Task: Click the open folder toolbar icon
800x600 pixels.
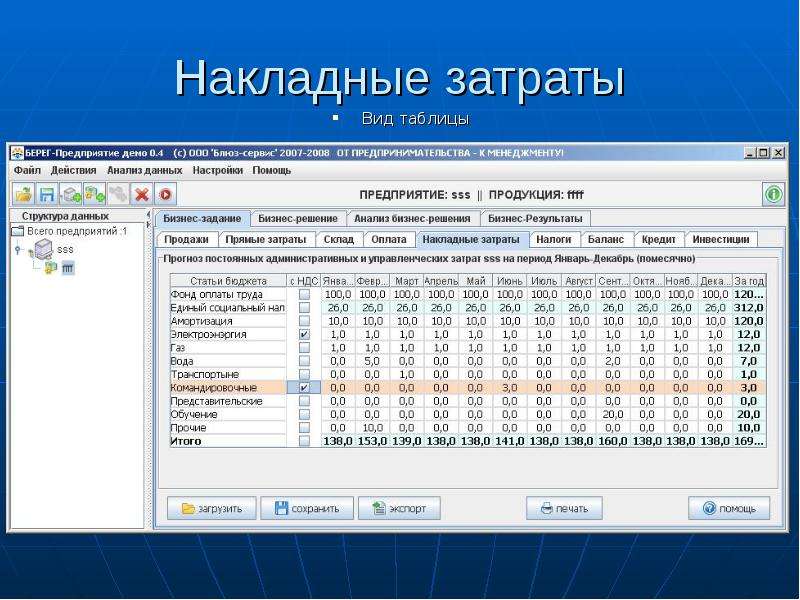Action: (23, 195)
